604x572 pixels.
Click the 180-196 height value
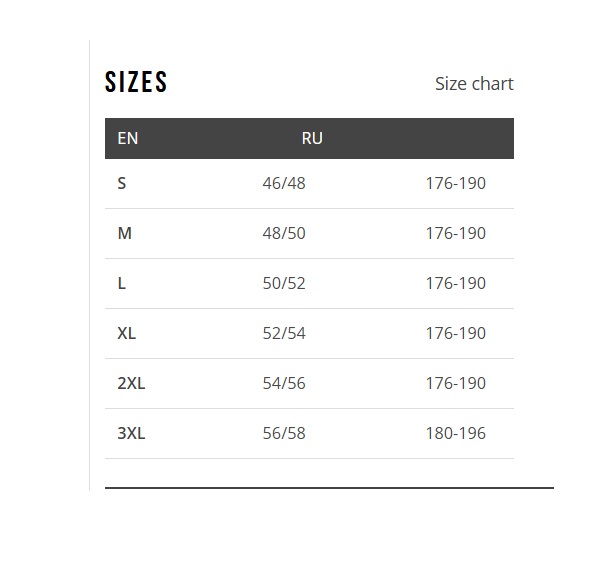point(456,433)
